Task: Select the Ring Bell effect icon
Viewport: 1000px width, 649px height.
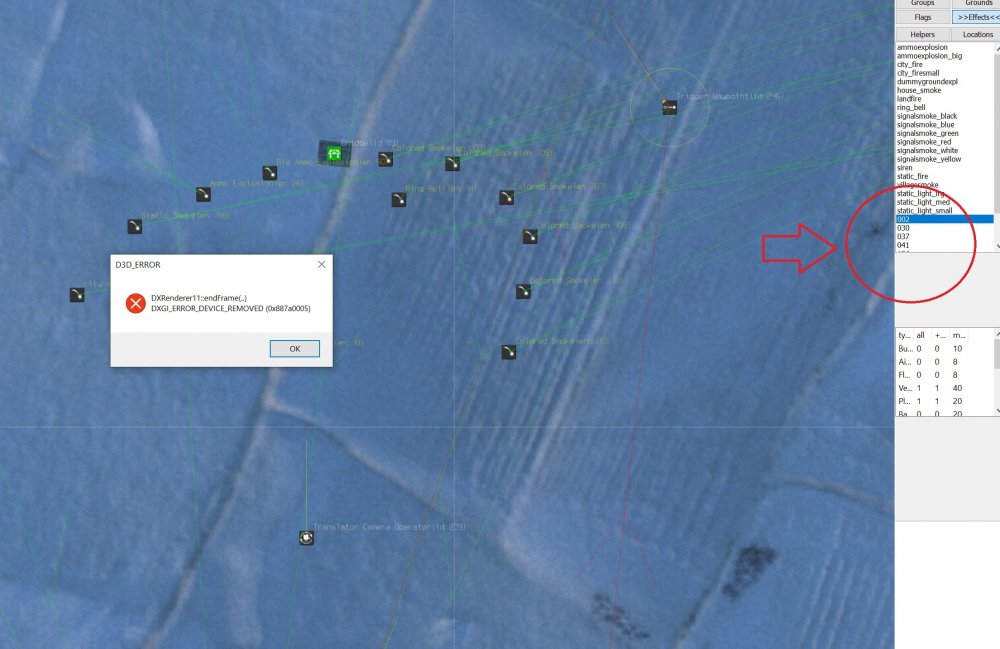Action: [399, 200]
